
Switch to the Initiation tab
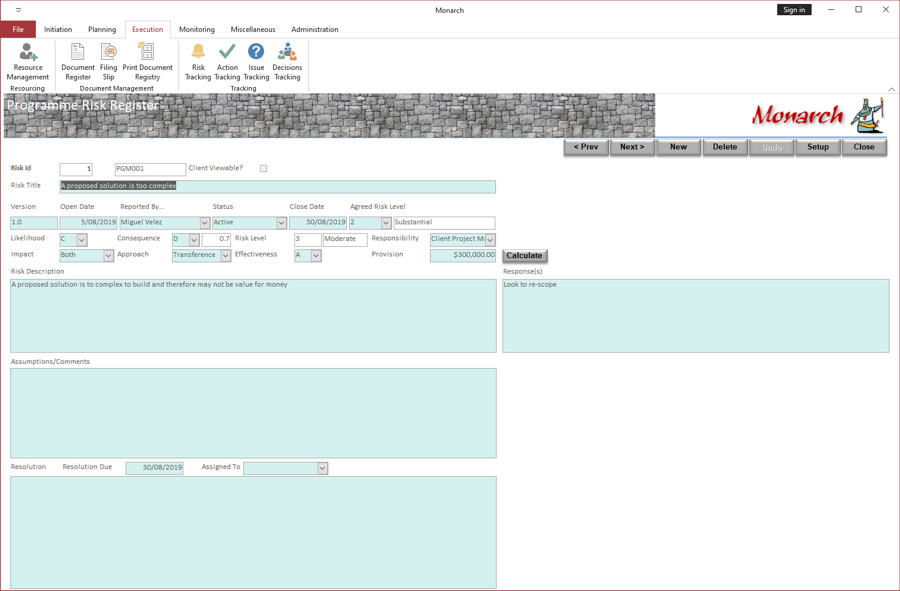click(x=58, y=29)
